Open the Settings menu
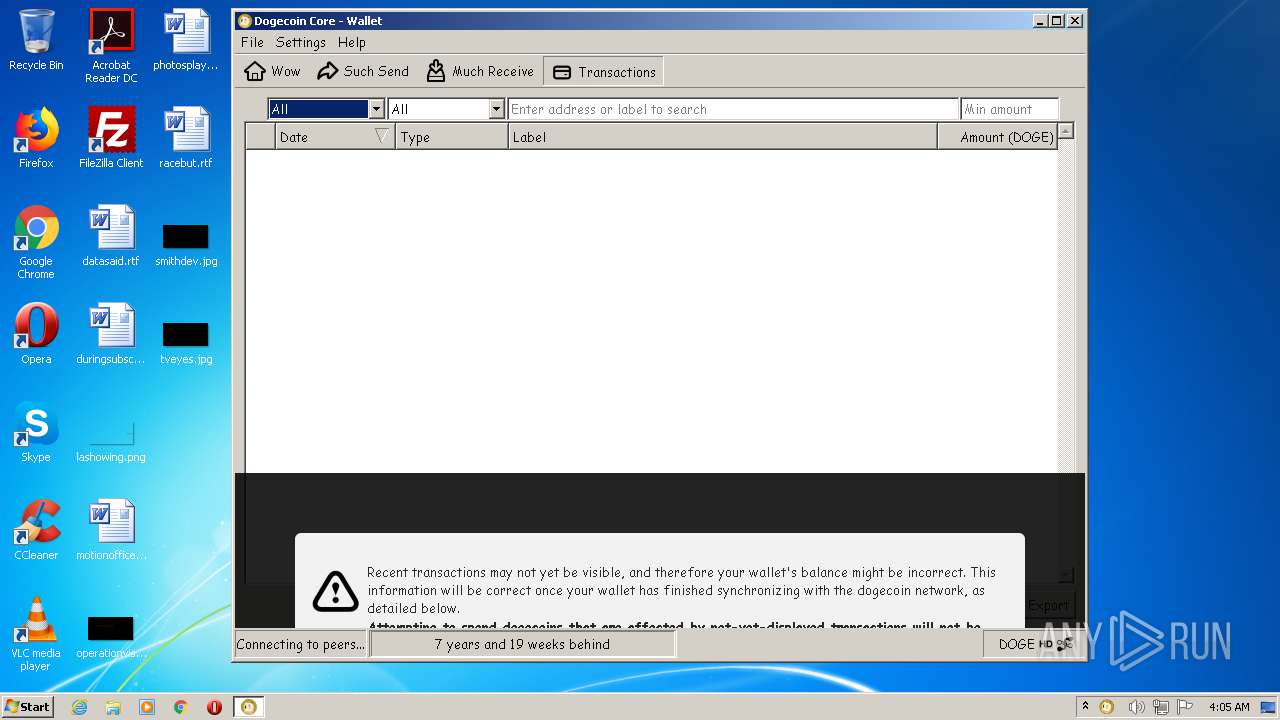The height and width of the screenshot is (720, 1280). pos(301,42)
